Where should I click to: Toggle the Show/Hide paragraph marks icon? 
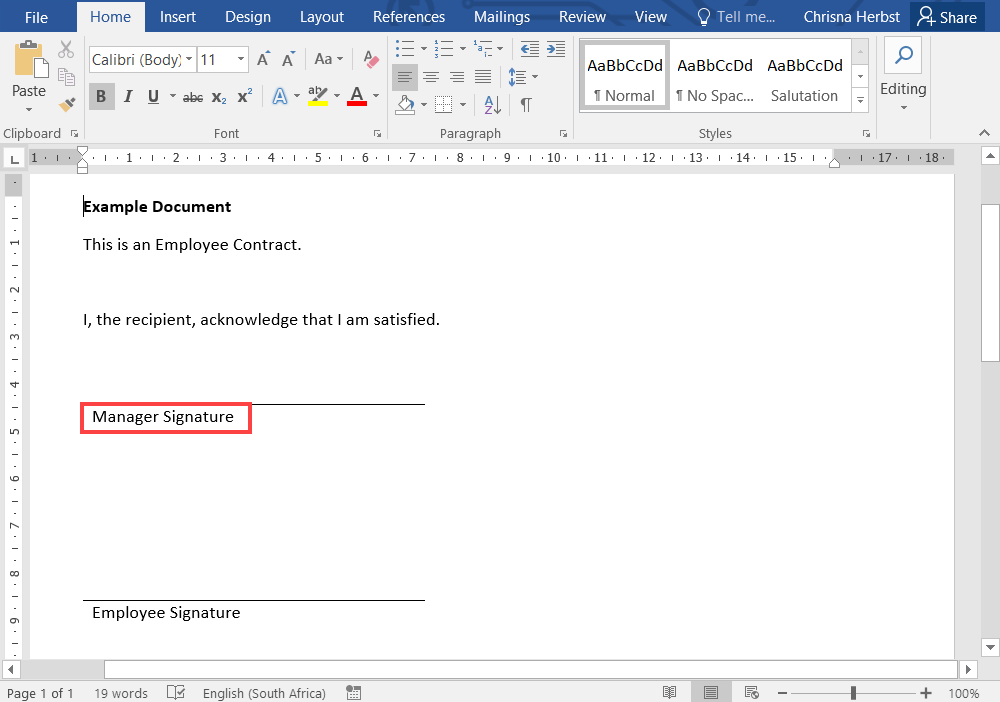pos(526,104)
